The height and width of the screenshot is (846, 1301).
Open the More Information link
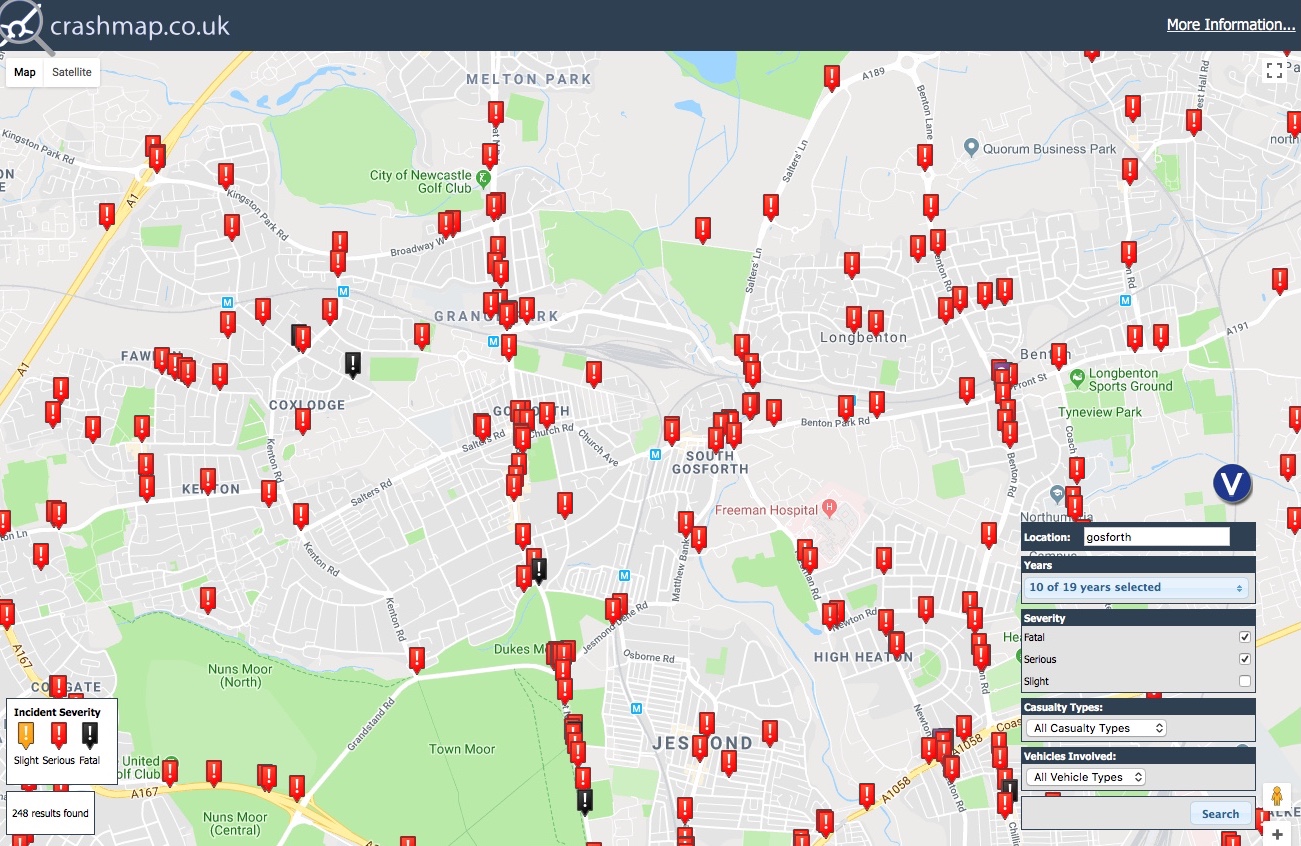click(x=1230, y=25)
